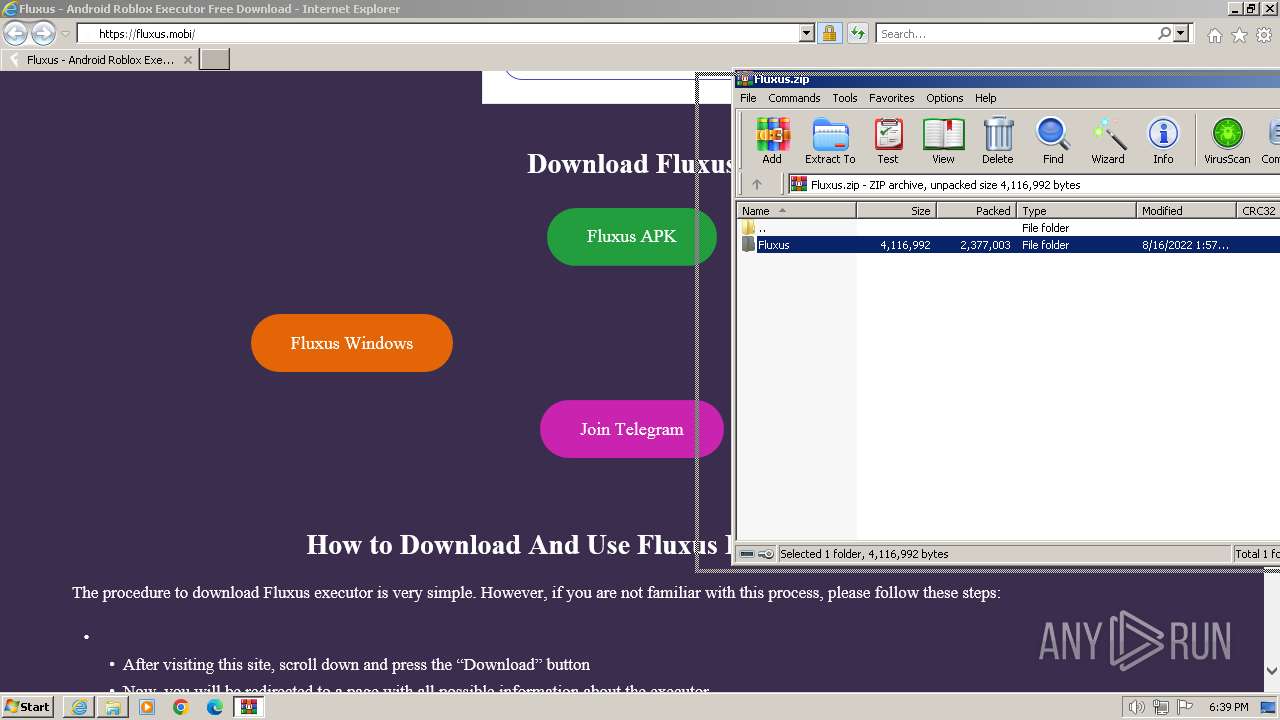This screenshot has width=1280, height=720.
Task: Click the IE Back arrow button
Action: (15, 33)
